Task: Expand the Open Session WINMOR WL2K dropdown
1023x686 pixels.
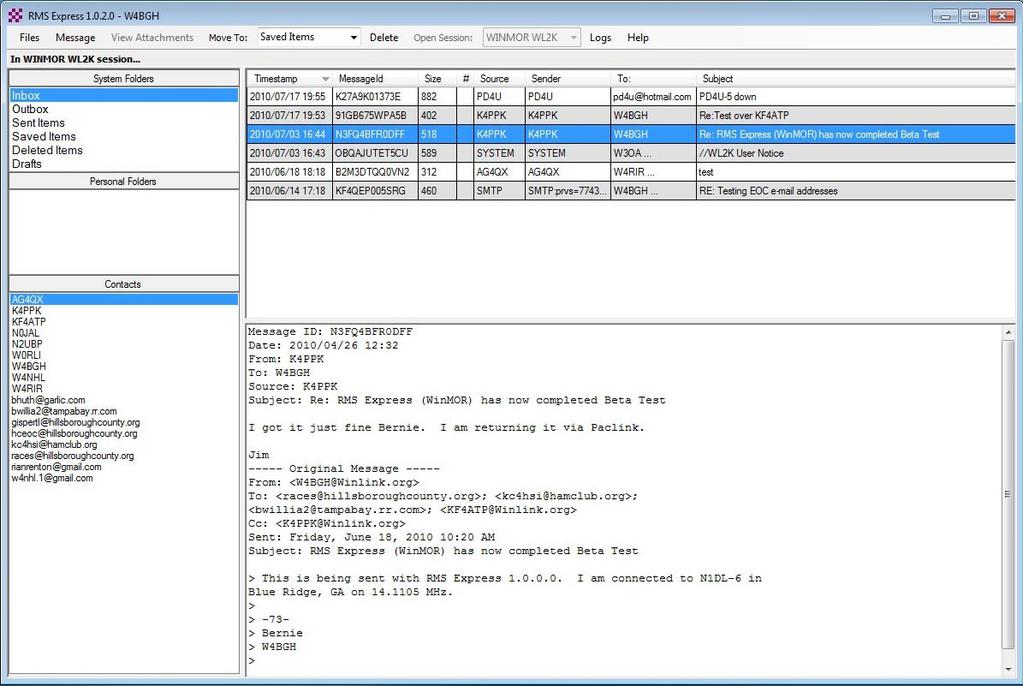Action: [x=573, y=37]
